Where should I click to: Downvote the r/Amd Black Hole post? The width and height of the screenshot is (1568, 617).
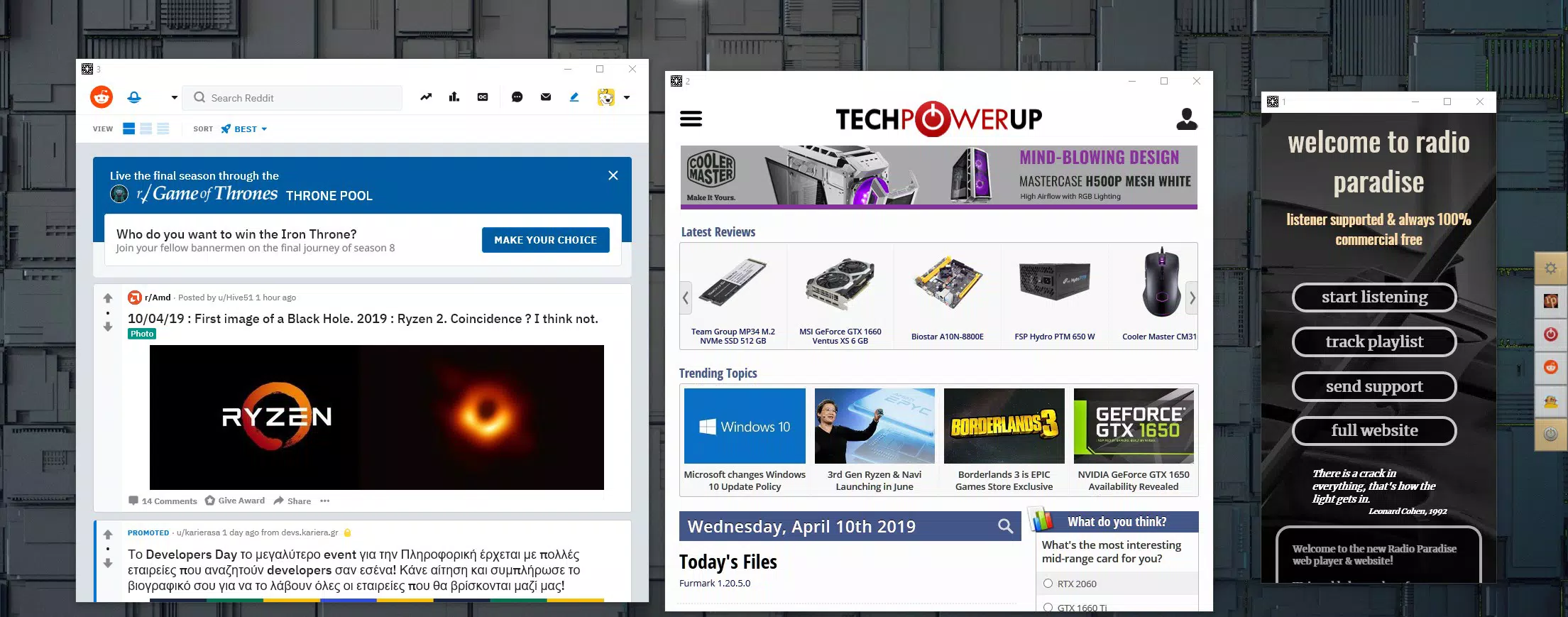pos(108,327)
